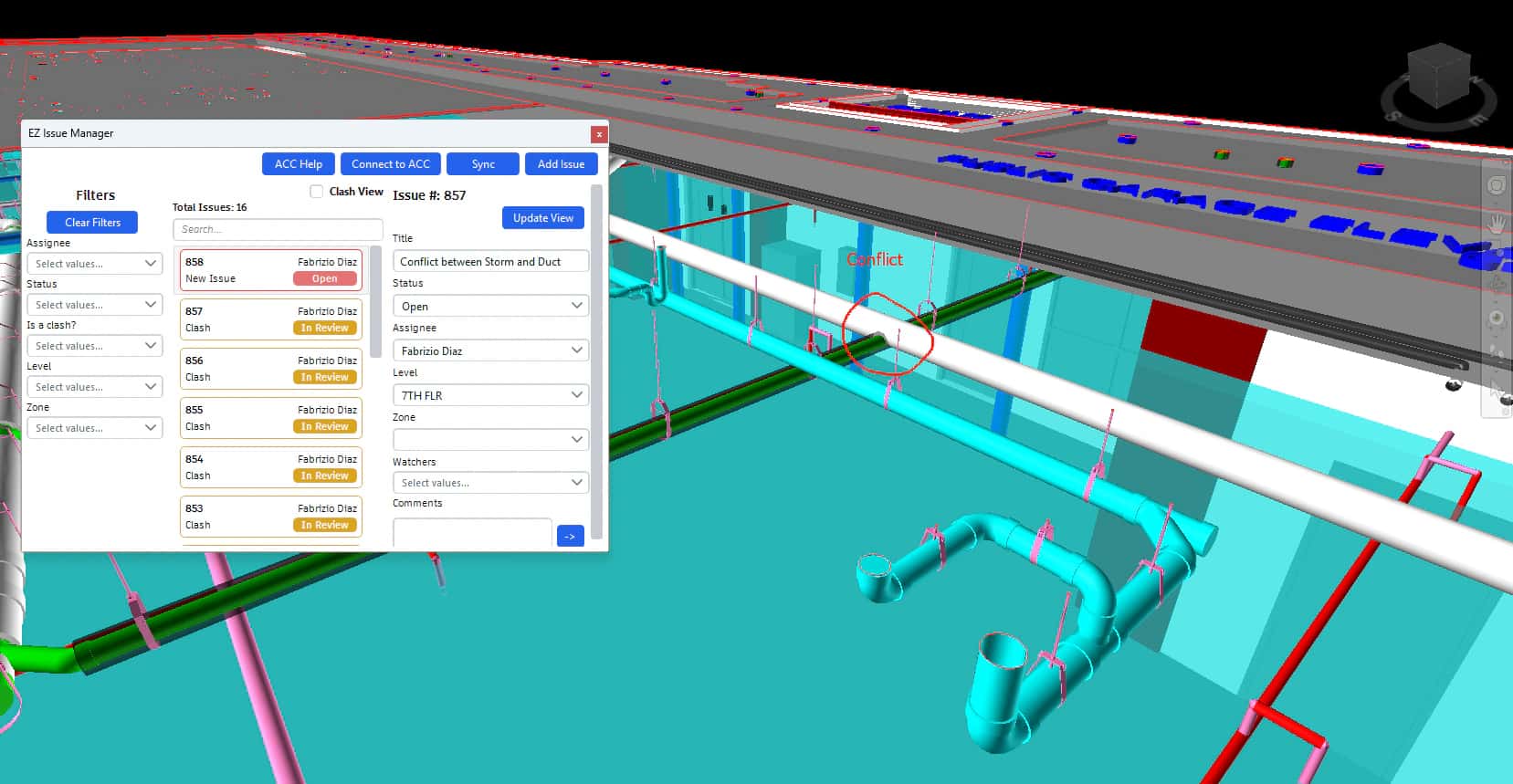The width and height of the screenshot is (1513, 784).
Task: Expand the 7TH FLR level dropdown
Action: pyautogui.click(x=490, y=395)
